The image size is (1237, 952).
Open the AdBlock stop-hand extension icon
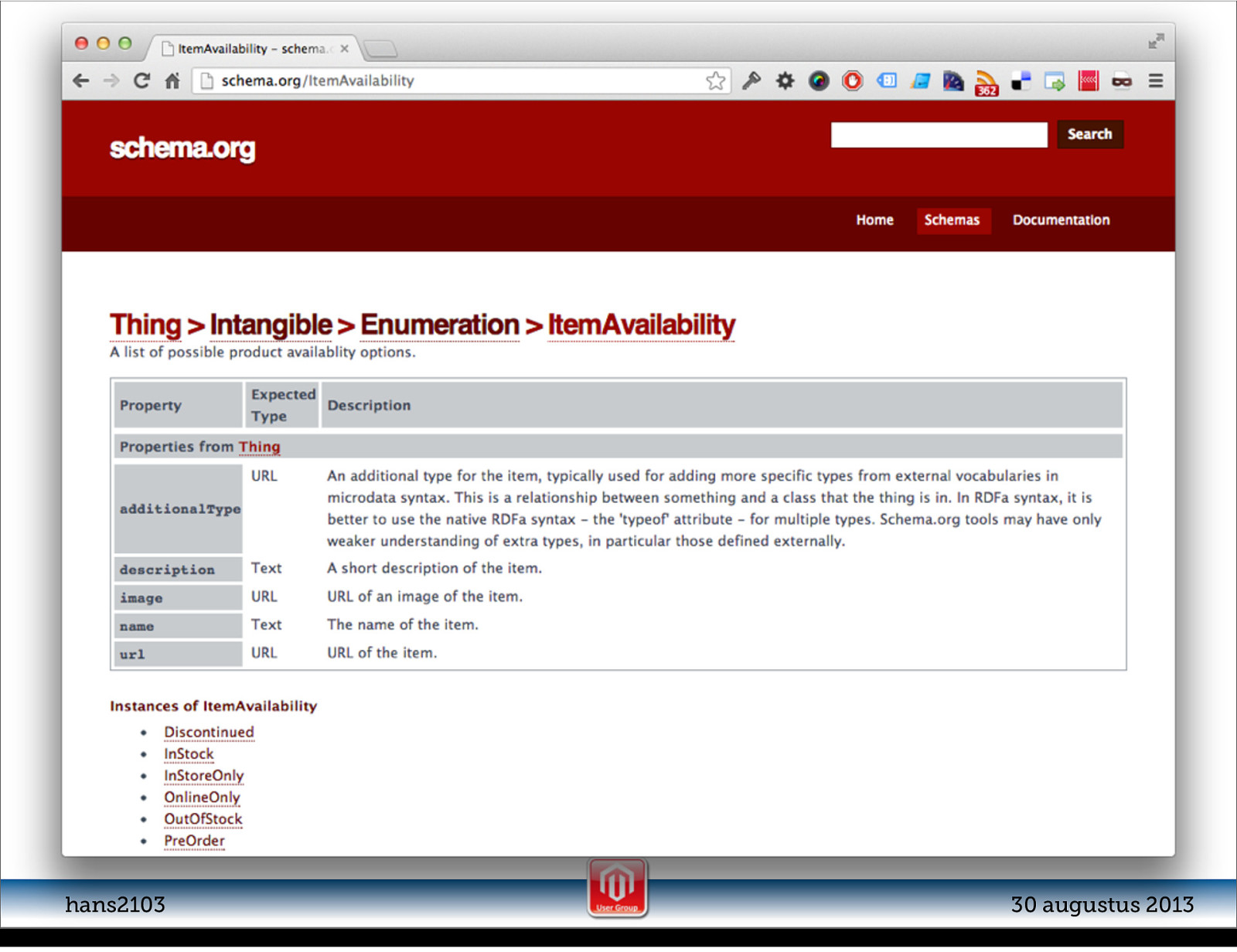[853, 80]
